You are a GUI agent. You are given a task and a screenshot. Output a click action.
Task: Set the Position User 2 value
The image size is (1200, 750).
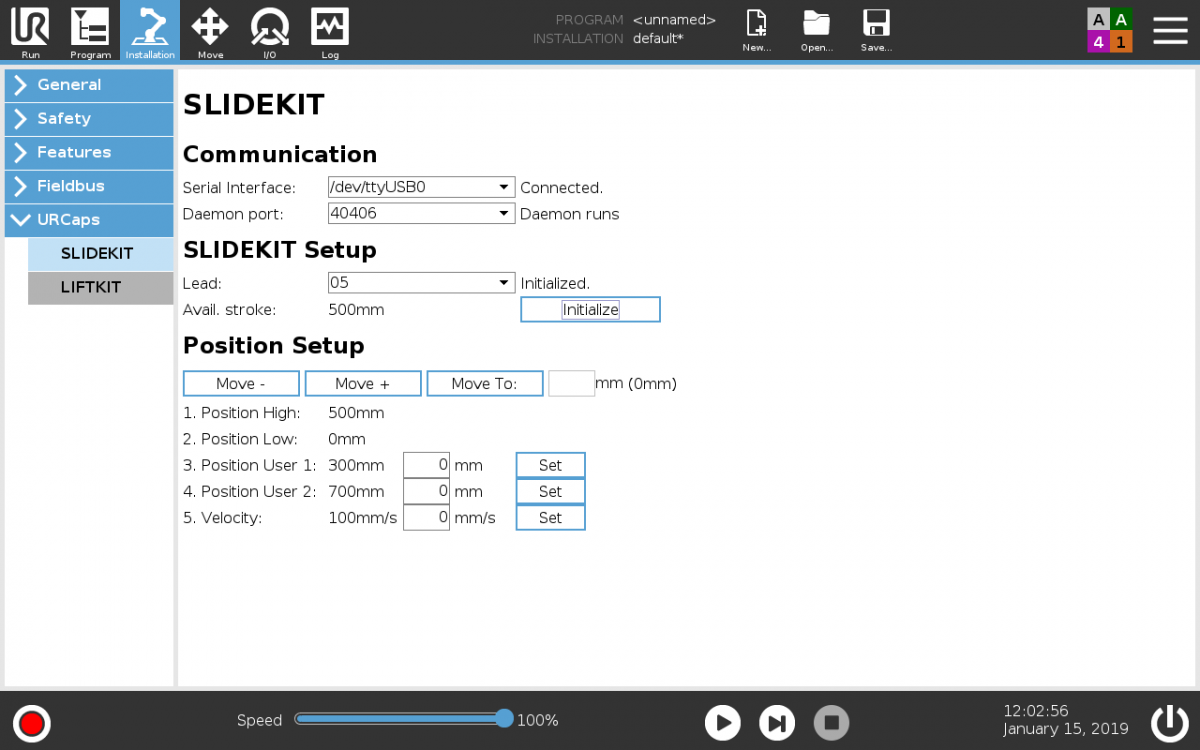551,492
